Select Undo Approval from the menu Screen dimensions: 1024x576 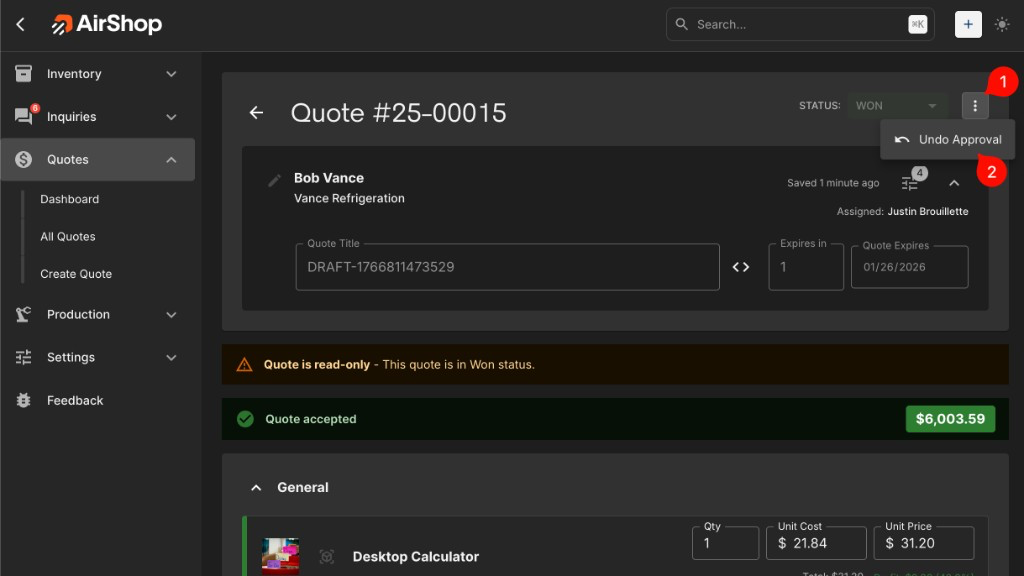pos(948,140)
